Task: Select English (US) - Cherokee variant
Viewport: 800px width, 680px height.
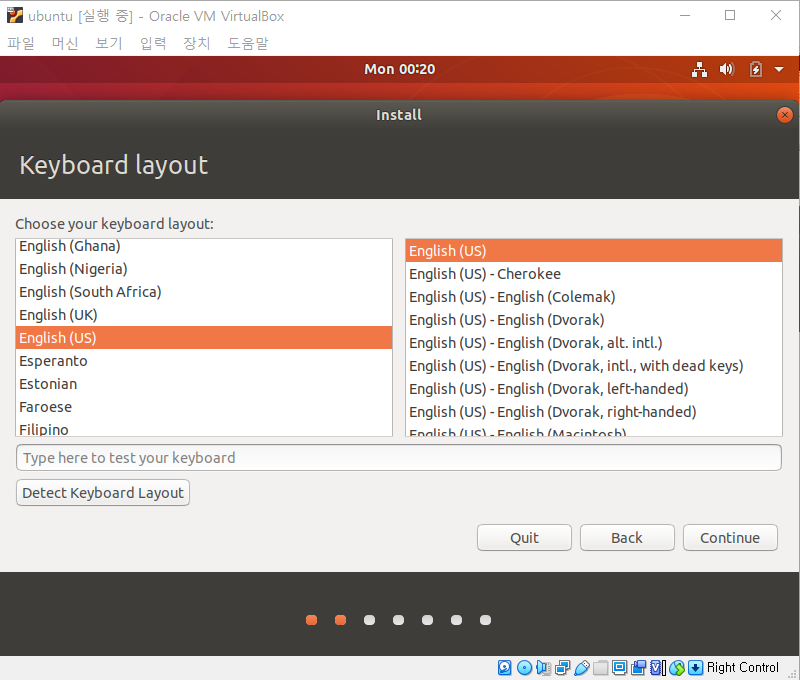Action: click(x=594, y=274)
